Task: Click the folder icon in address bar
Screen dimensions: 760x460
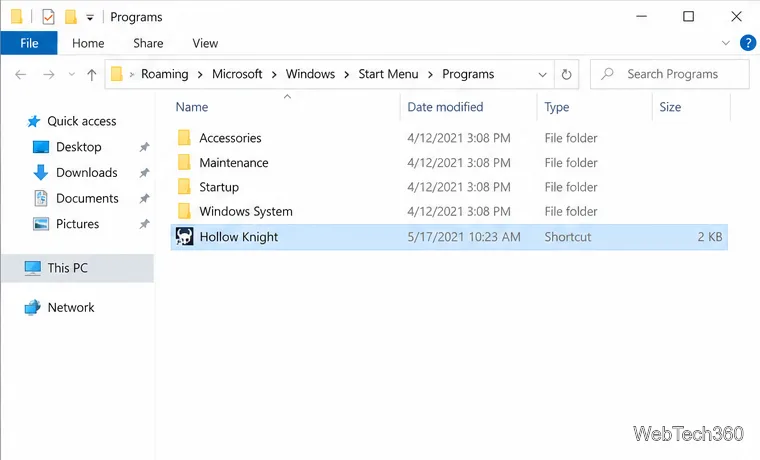Action: 117,74
